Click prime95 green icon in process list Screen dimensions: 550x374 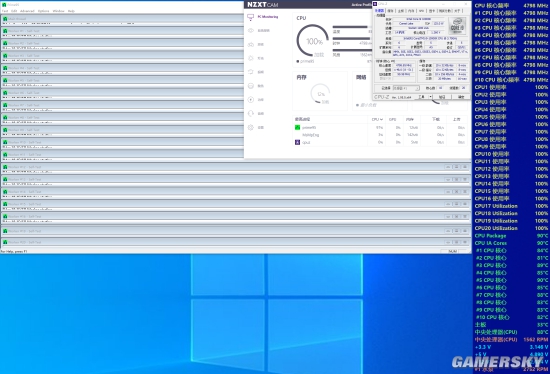(297, 127)
